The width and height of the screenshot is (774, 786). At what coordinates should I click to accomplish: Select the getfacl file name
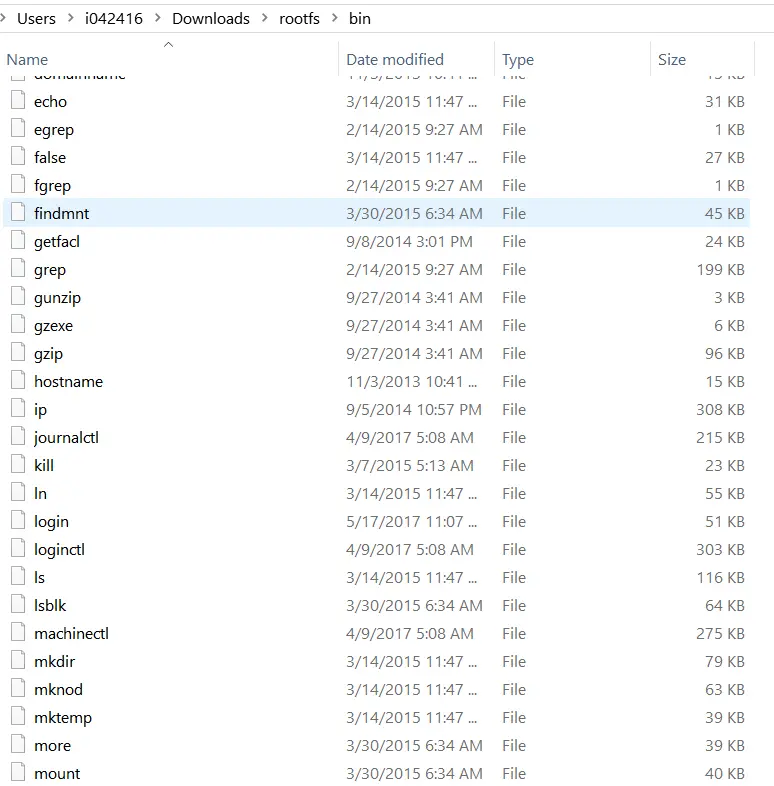pyautogui.click(x=57, y=242)
